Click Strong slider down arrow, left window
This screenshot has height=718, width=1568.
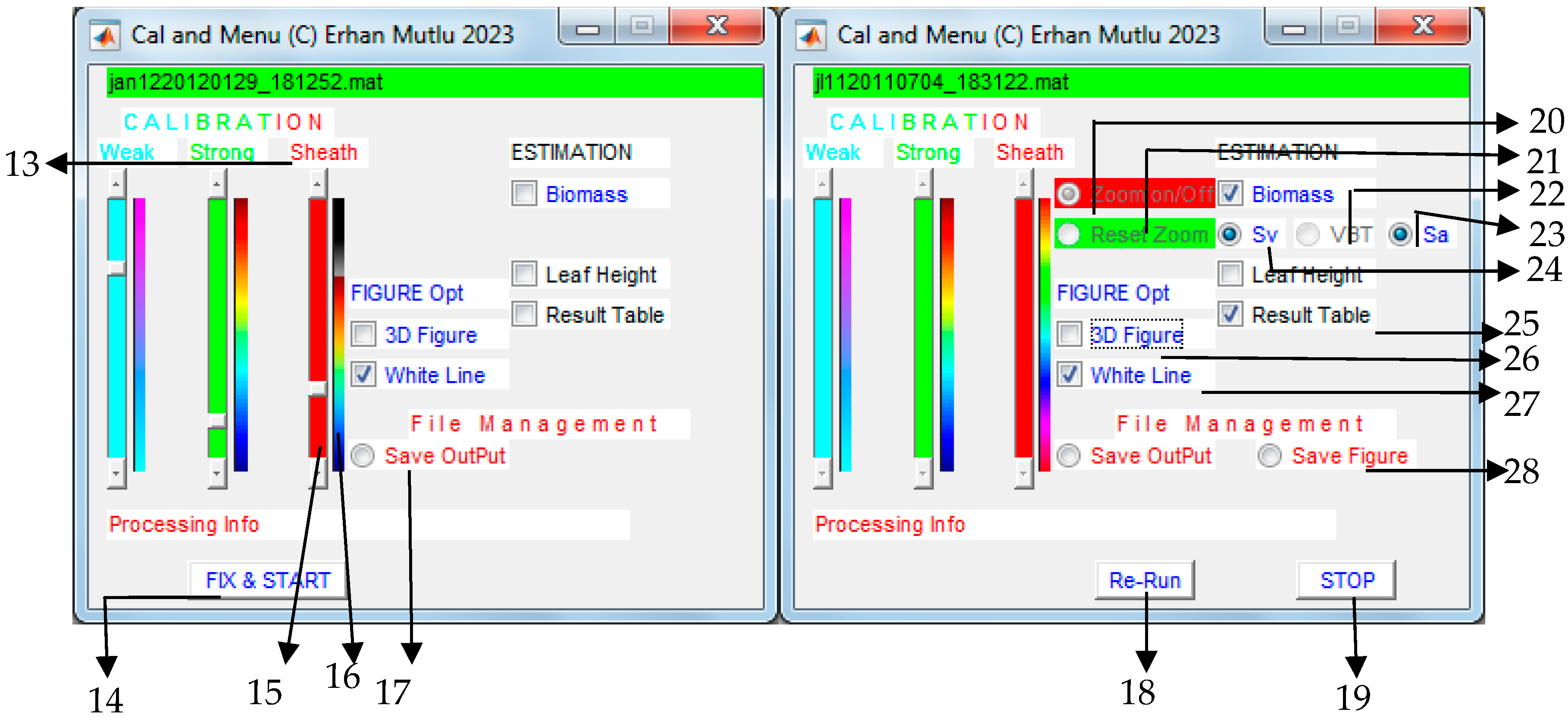tap(217, 473)
